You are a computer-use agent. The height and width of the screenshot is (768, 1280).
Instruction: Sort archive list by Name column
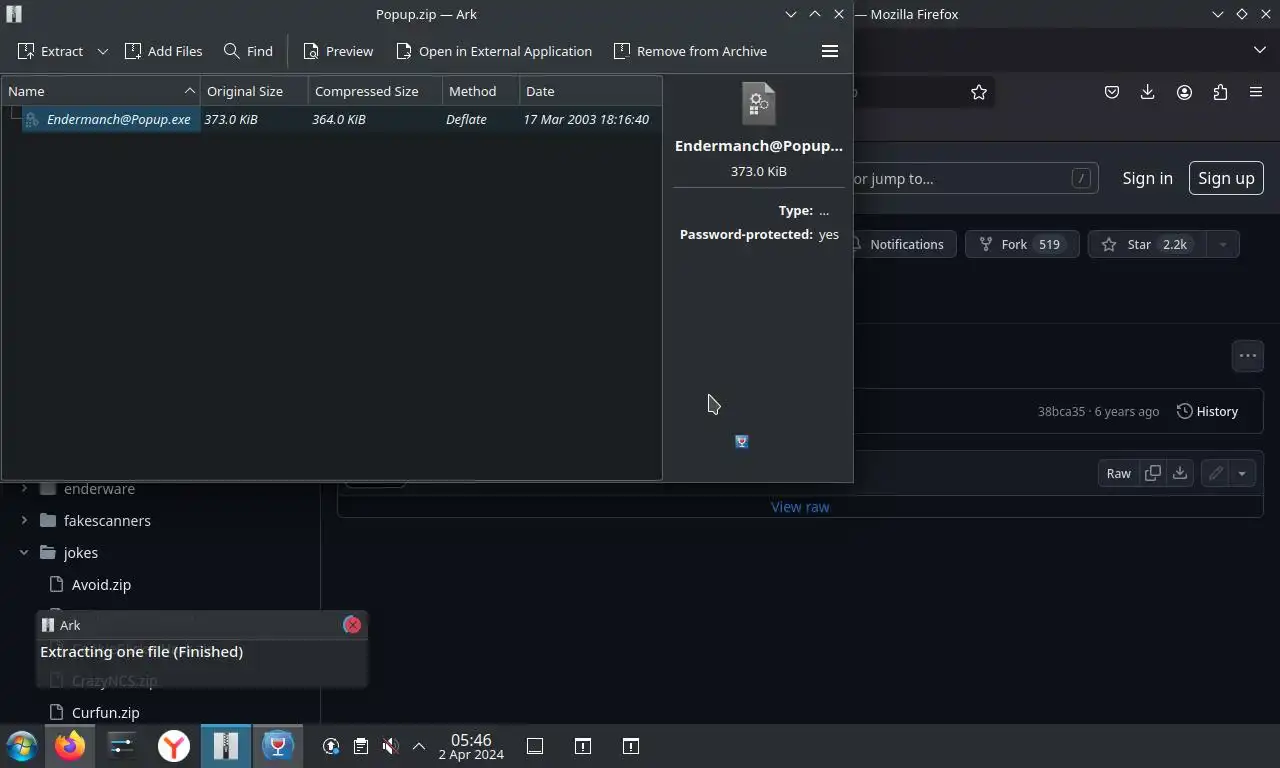coord(101,91)
